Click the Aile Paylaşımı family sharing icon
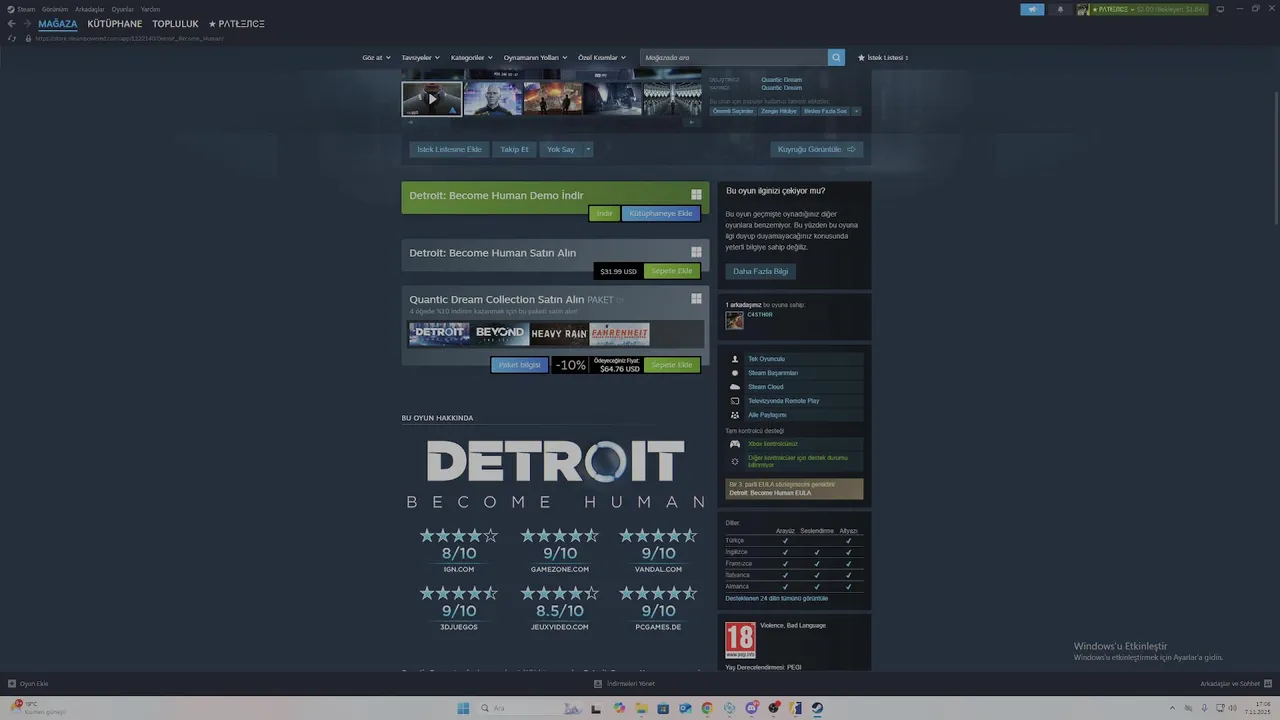The height and width of the screenshot is (720, 1280). coord(735,415)
